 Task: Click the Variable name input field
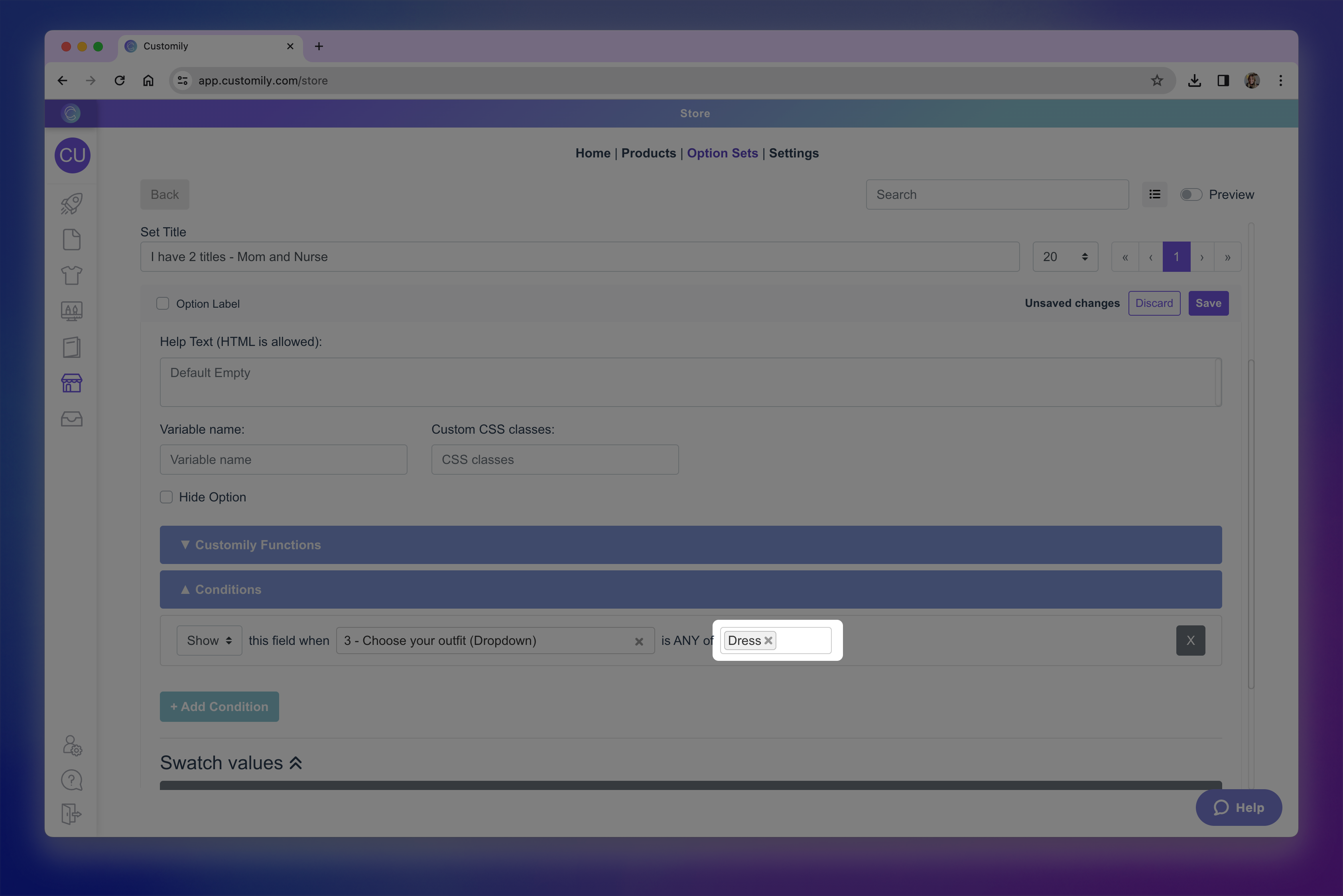284,460
